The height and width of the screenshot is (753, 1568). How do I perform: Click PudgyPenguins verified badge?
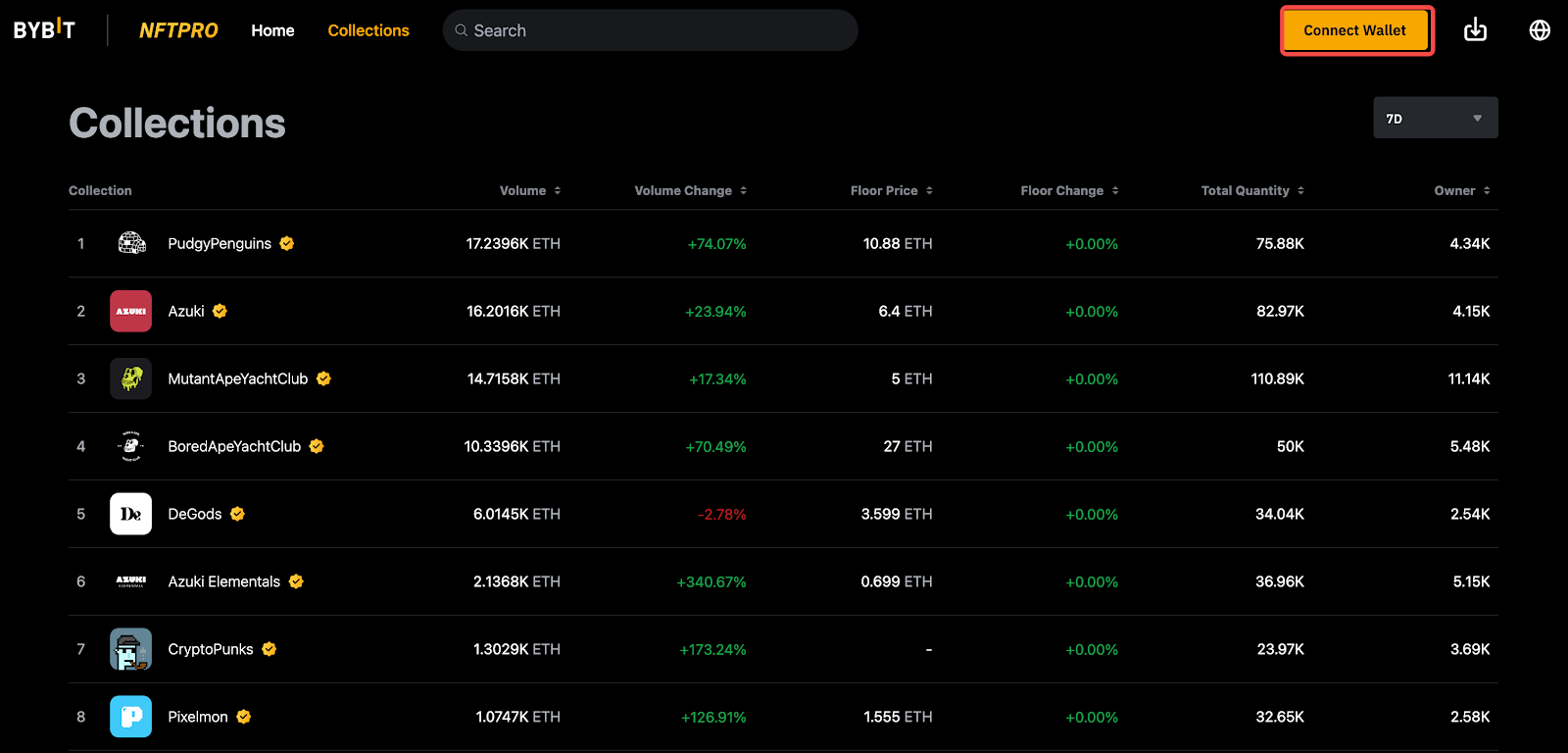287,243
